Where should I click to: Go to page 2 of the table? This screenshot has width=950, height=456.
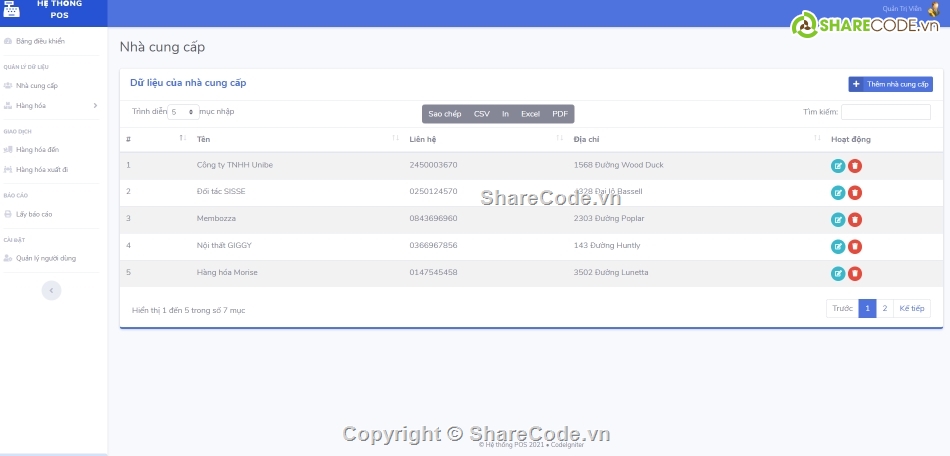point(884,309)
